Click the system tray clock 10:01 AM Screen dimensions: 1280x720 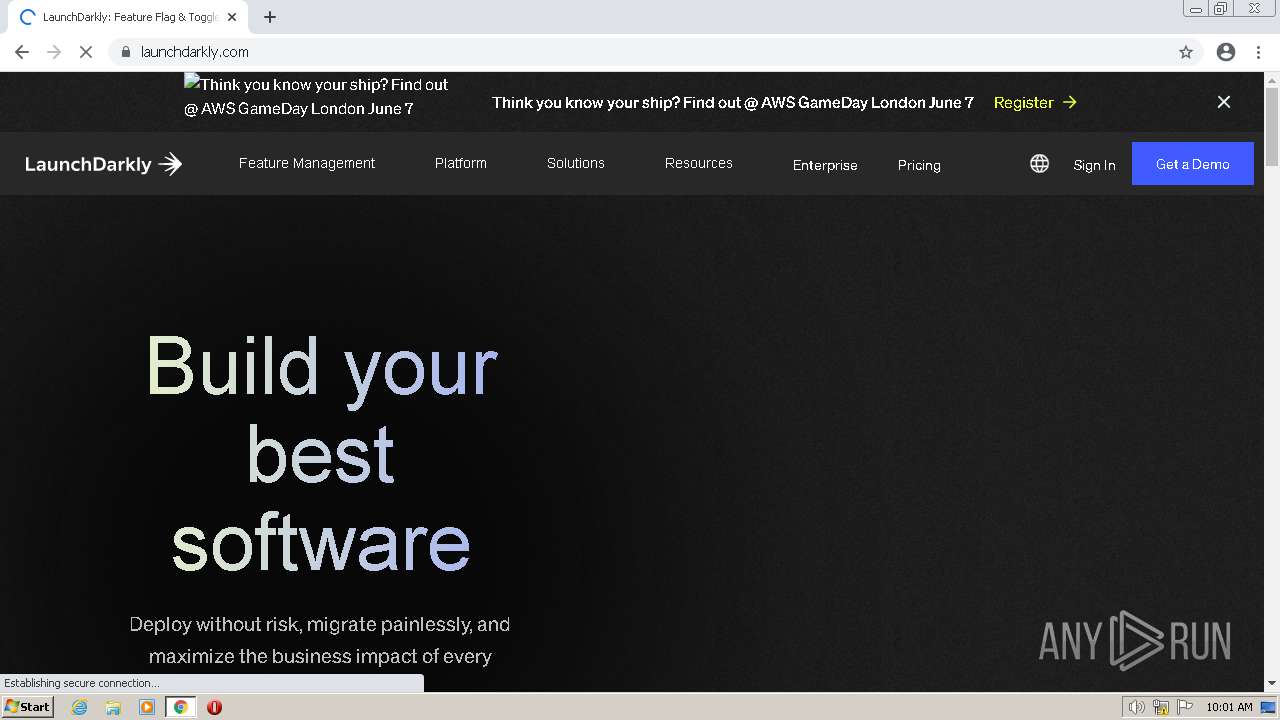pos(1229,707)
